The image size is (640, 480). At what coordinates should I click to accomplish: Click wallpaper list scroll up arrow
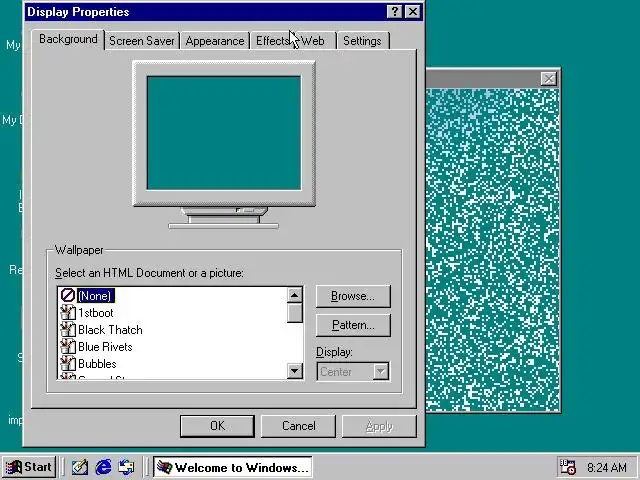pos(295,295)
